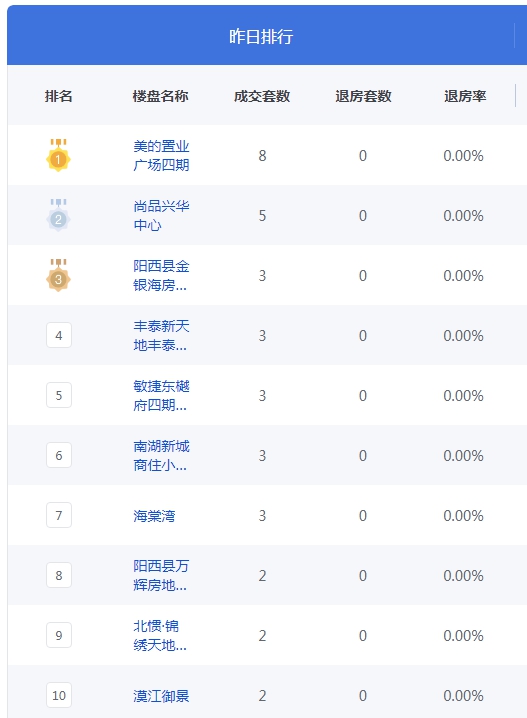Select the rank 5 badge
Screen dimensions: 527x718
tap(59, 395)
